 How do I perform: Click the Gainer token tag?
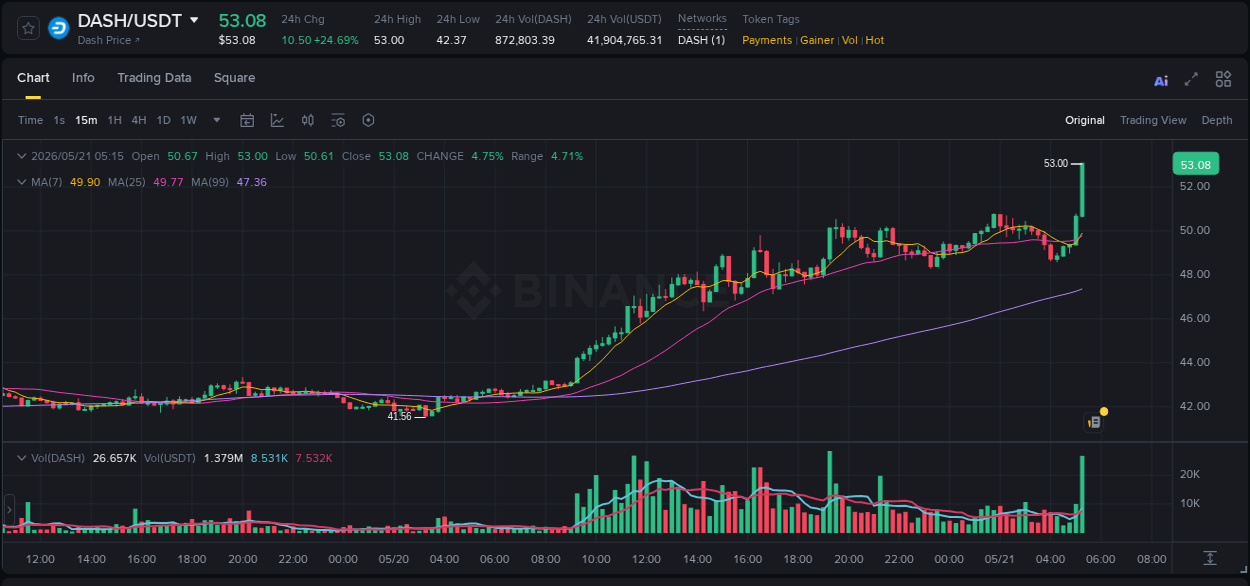817,40
